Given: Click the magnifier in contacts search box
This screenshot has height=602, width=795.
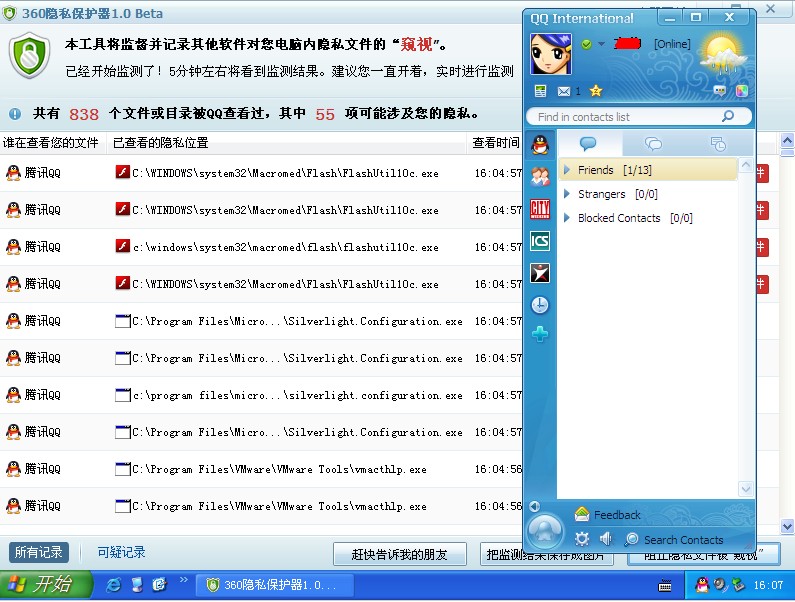Looking at the screenshot, I should [x=728, y=116].
